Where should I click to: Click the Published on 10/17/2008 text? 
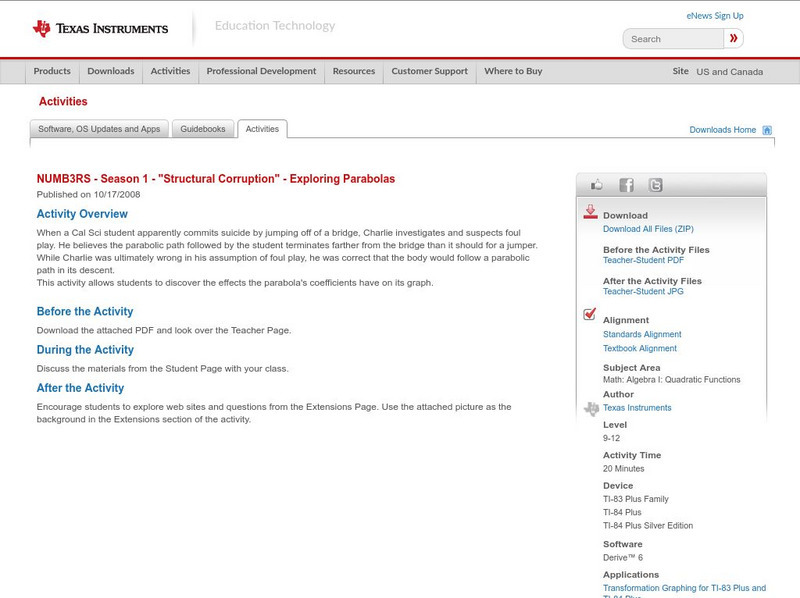click(88, 194)
